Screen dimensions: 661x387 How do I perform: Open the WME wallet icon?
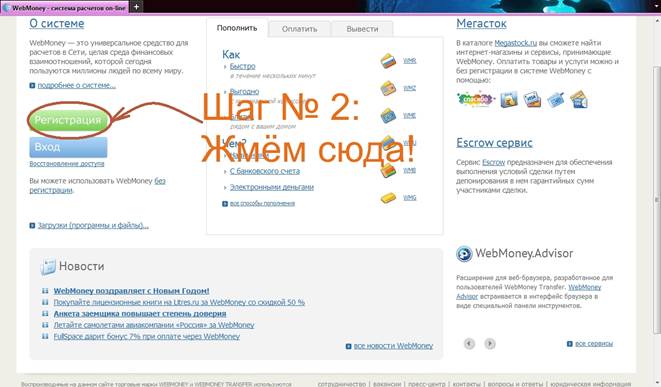tap(388, 116)
